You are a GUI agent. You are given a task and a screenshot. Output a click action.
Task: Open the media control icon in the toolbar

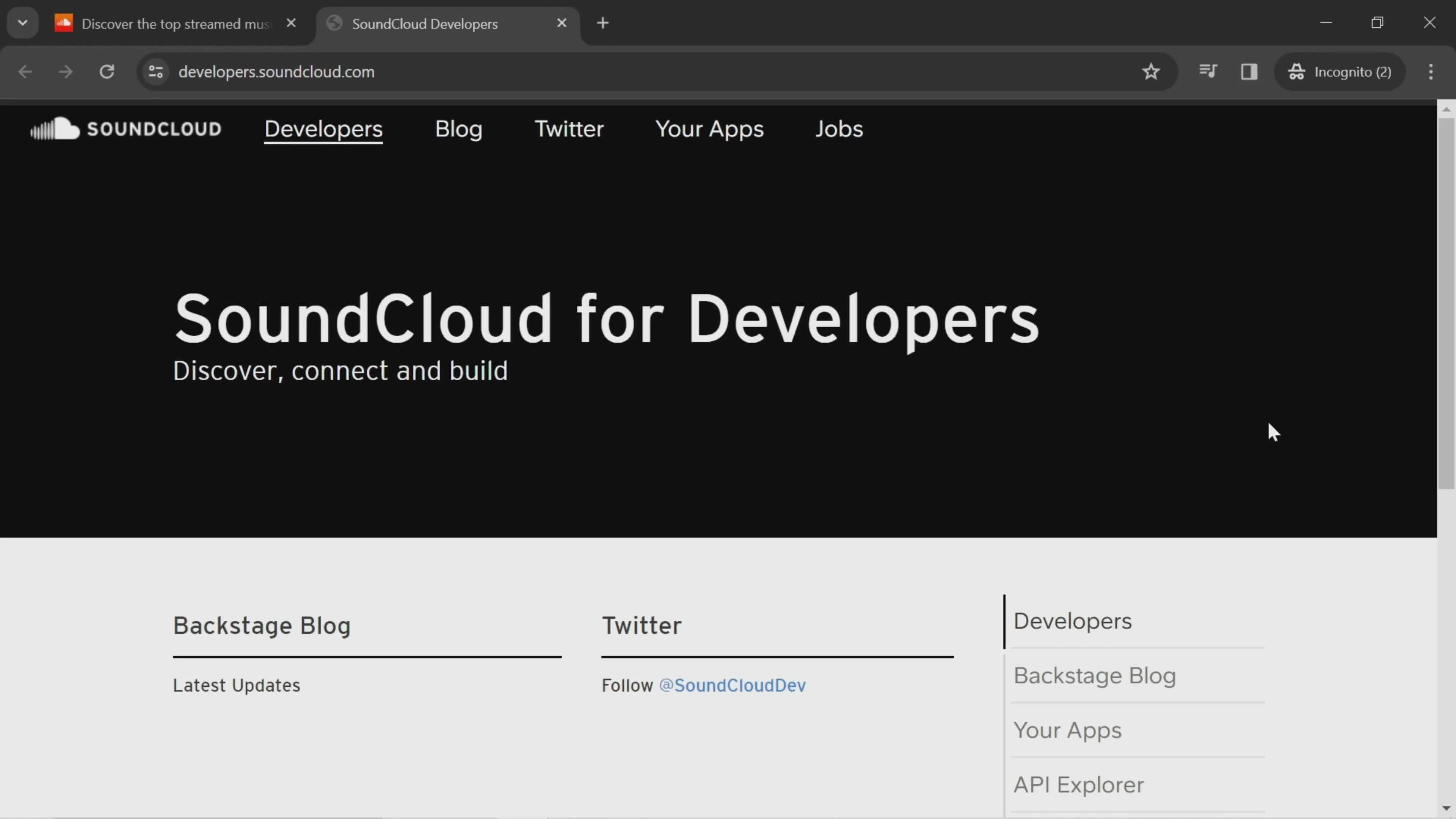point(1208,71)
